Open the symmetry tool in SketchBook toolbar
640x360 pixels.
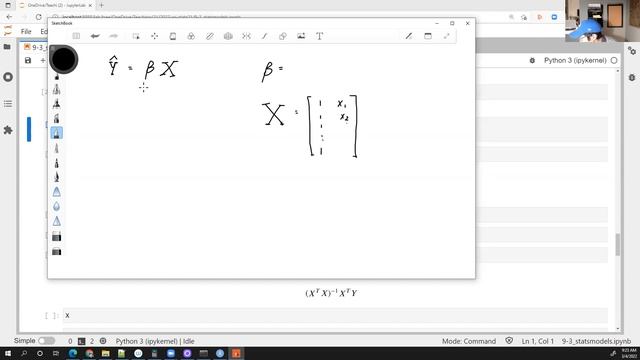point(246,36)
